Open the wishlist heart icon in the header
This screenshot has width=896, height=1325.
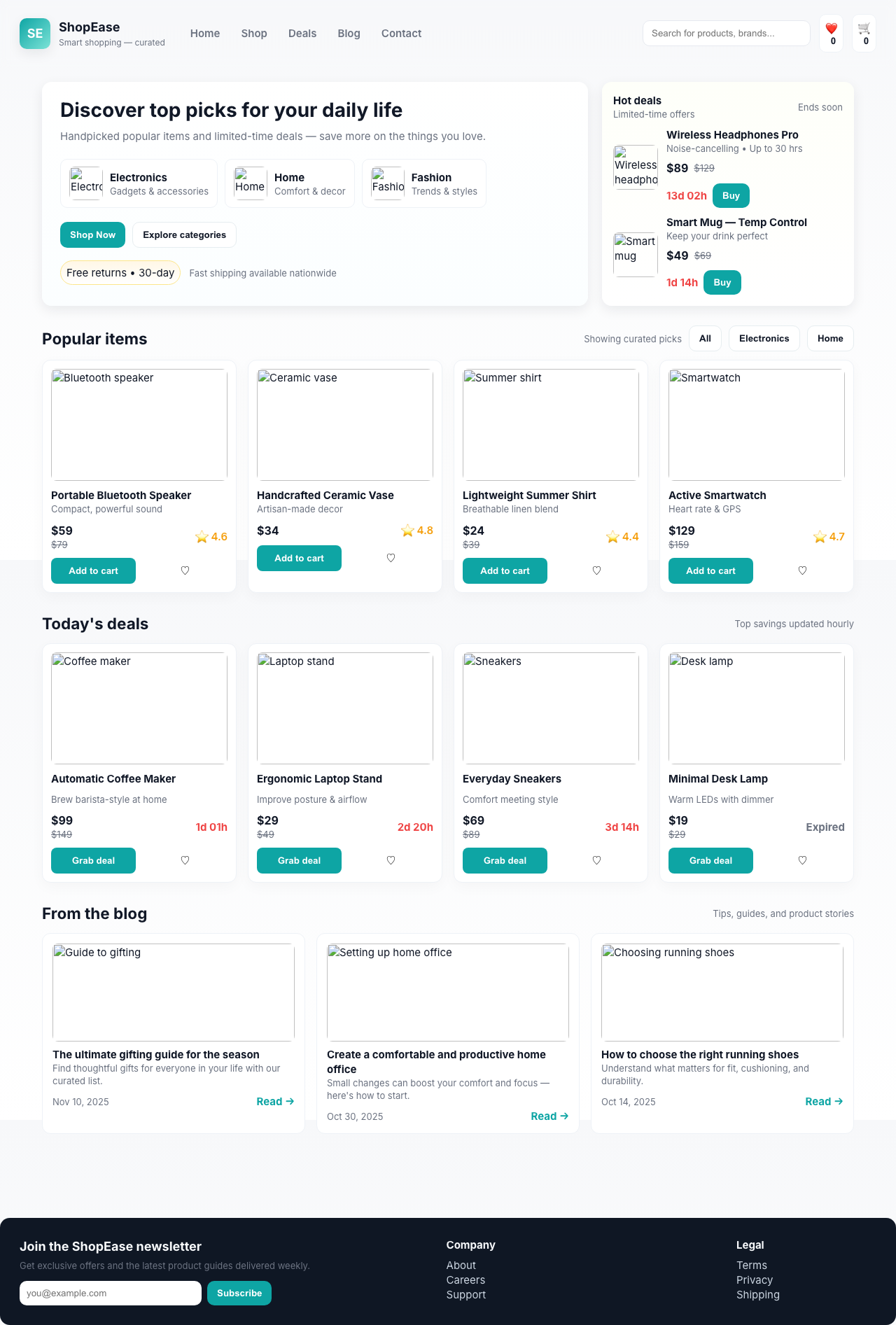click(x=831, y=33)
